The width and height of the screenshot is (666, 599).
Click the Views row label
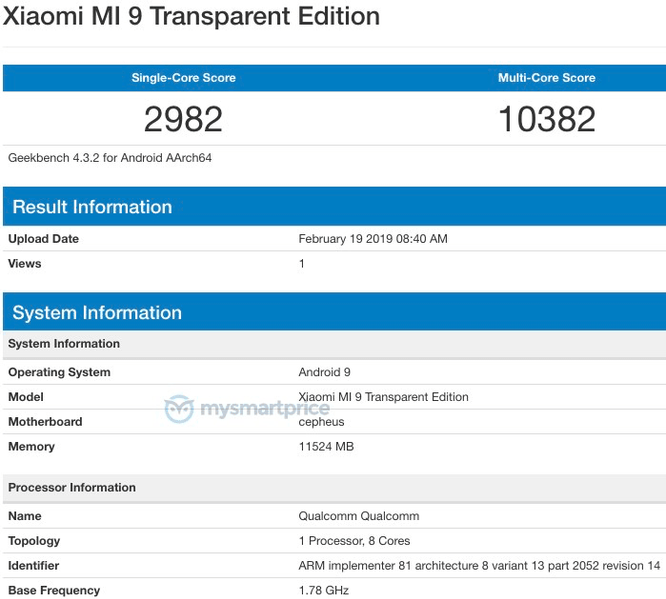pyautogui.click(x=25, y=264)
